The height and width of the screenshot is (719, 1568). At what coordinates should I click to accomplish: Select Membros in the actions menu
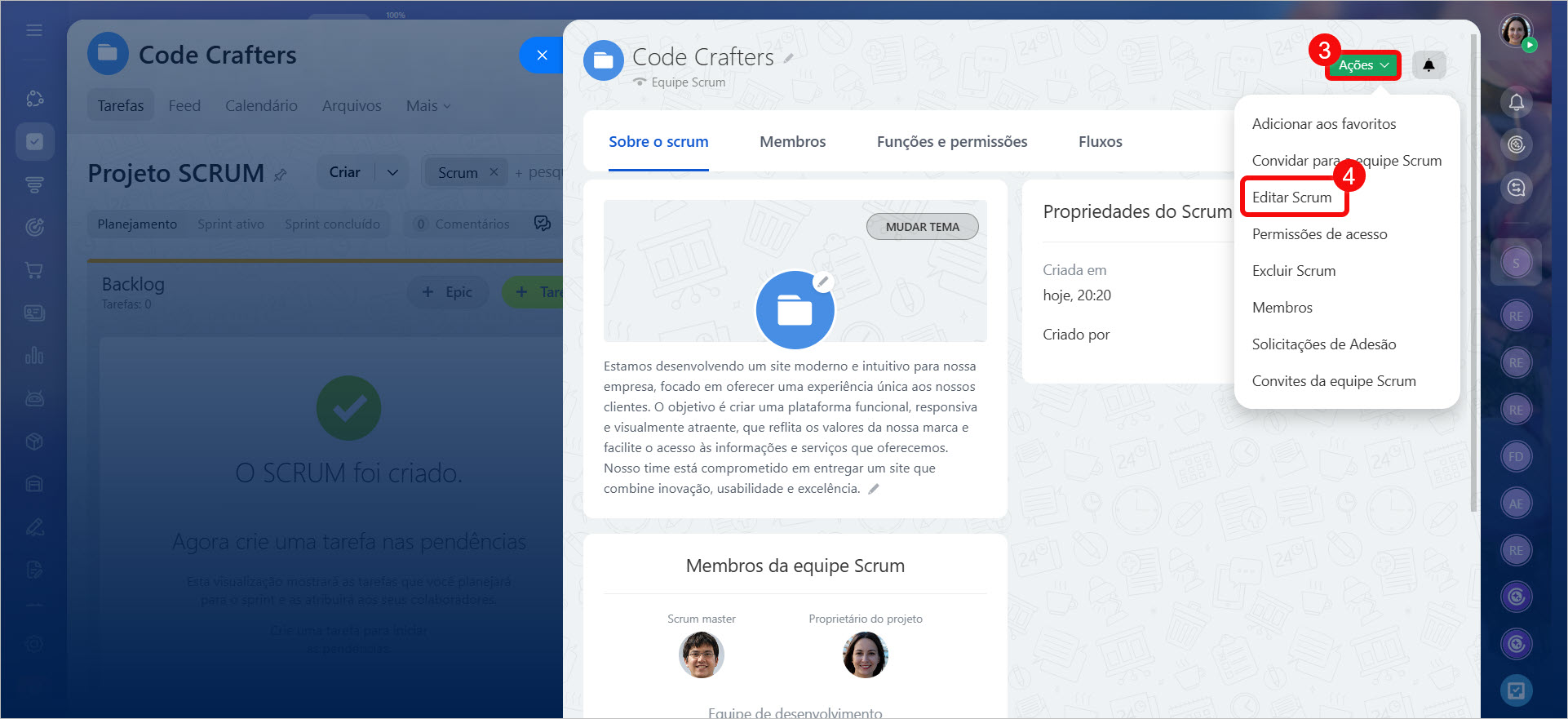click(x=1282, y=308)
